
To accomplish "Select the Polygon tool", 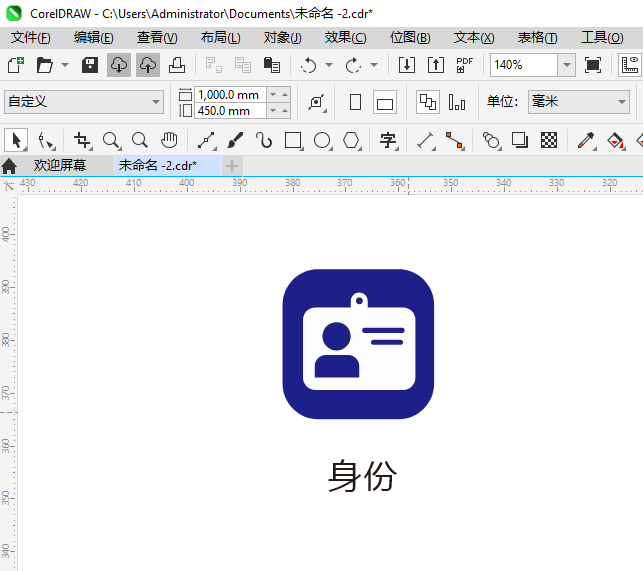I will click(352, 140).
